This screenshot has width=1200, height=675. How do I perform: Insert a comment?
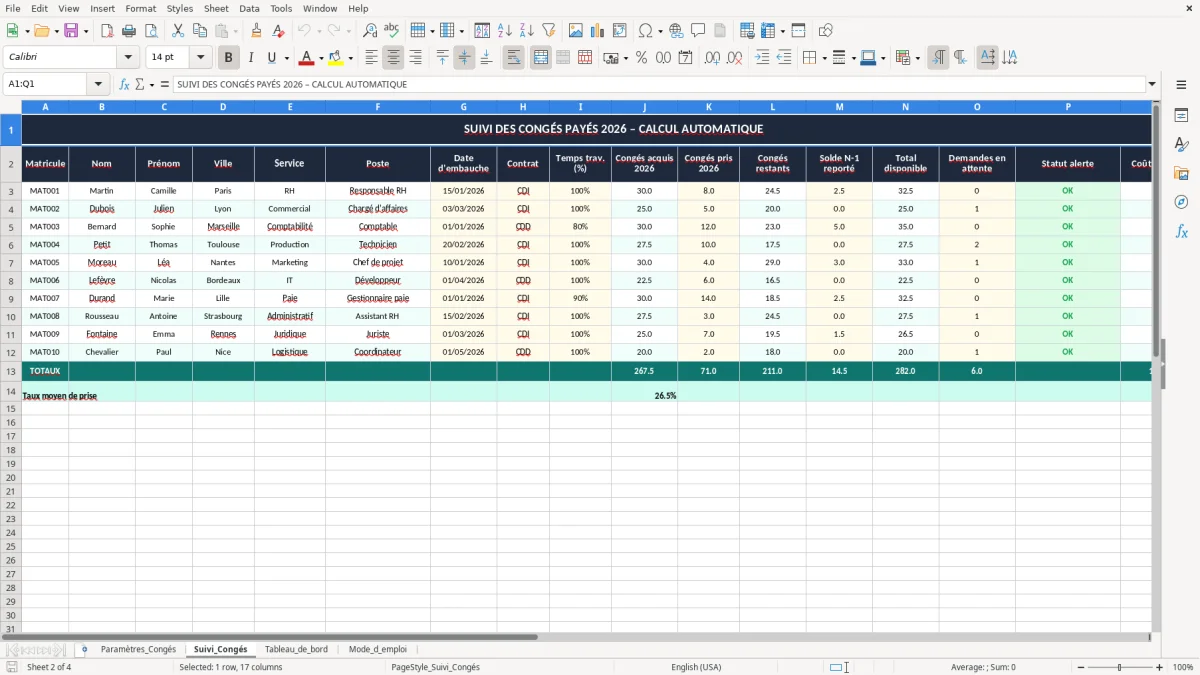pyautogui.click(x=698, y=31)
